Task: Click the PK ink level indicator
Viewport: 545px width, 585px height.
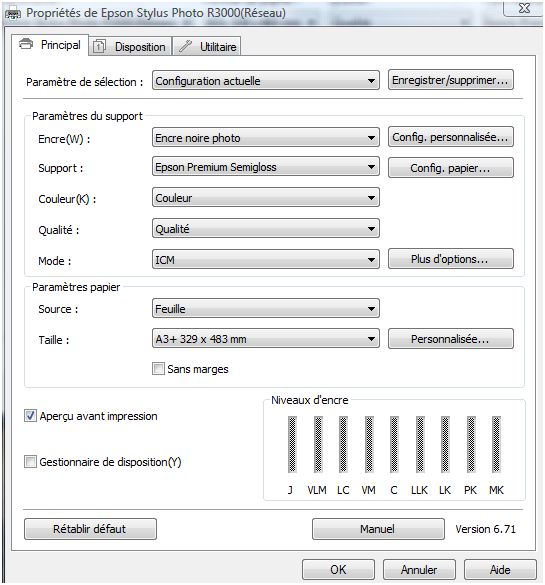Action: point(471,444)
